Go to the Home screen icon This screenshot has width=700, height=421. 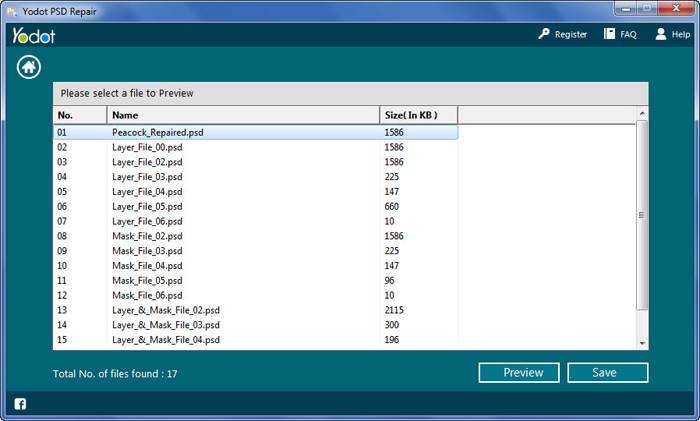pos(29,67)
